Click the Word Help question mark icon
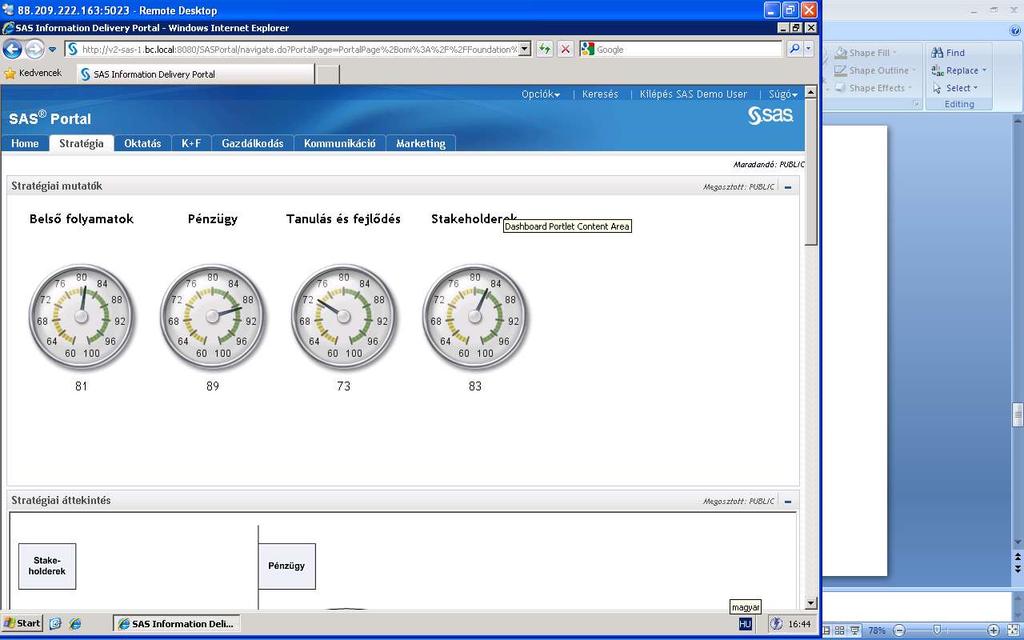This screenshot has height=640, width=1024. coord(1017,30)
